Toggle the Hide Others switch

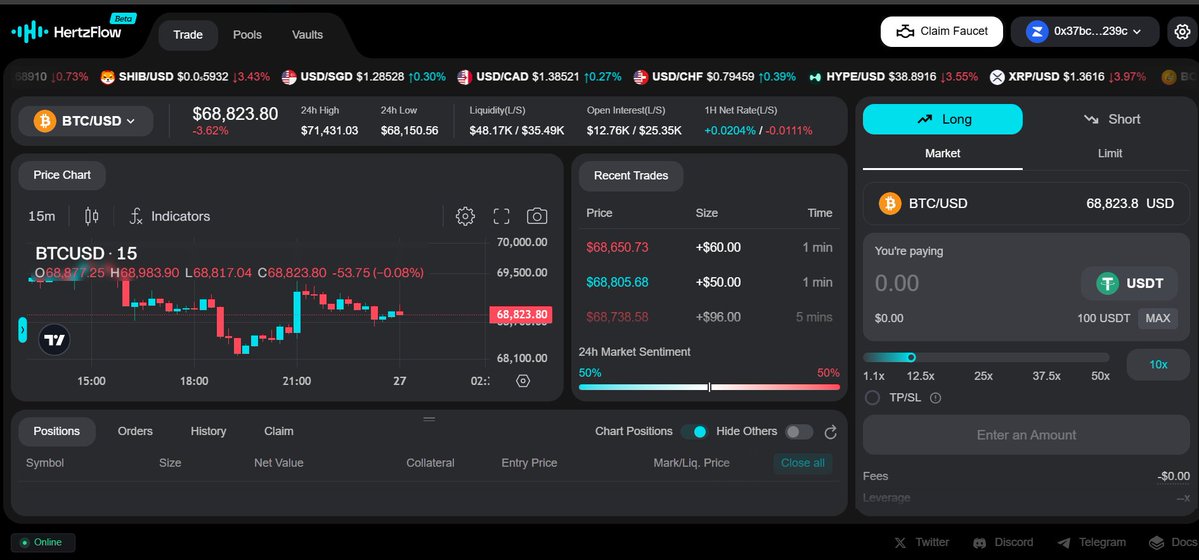point(799,432)
